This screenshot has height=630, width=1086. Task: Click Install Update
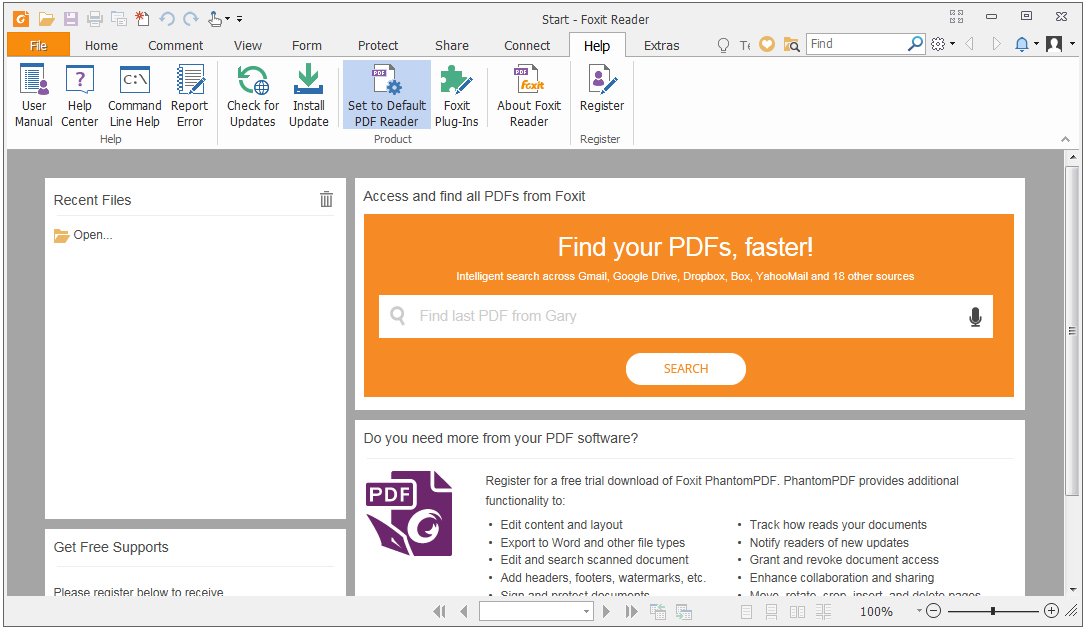[308, 96]
